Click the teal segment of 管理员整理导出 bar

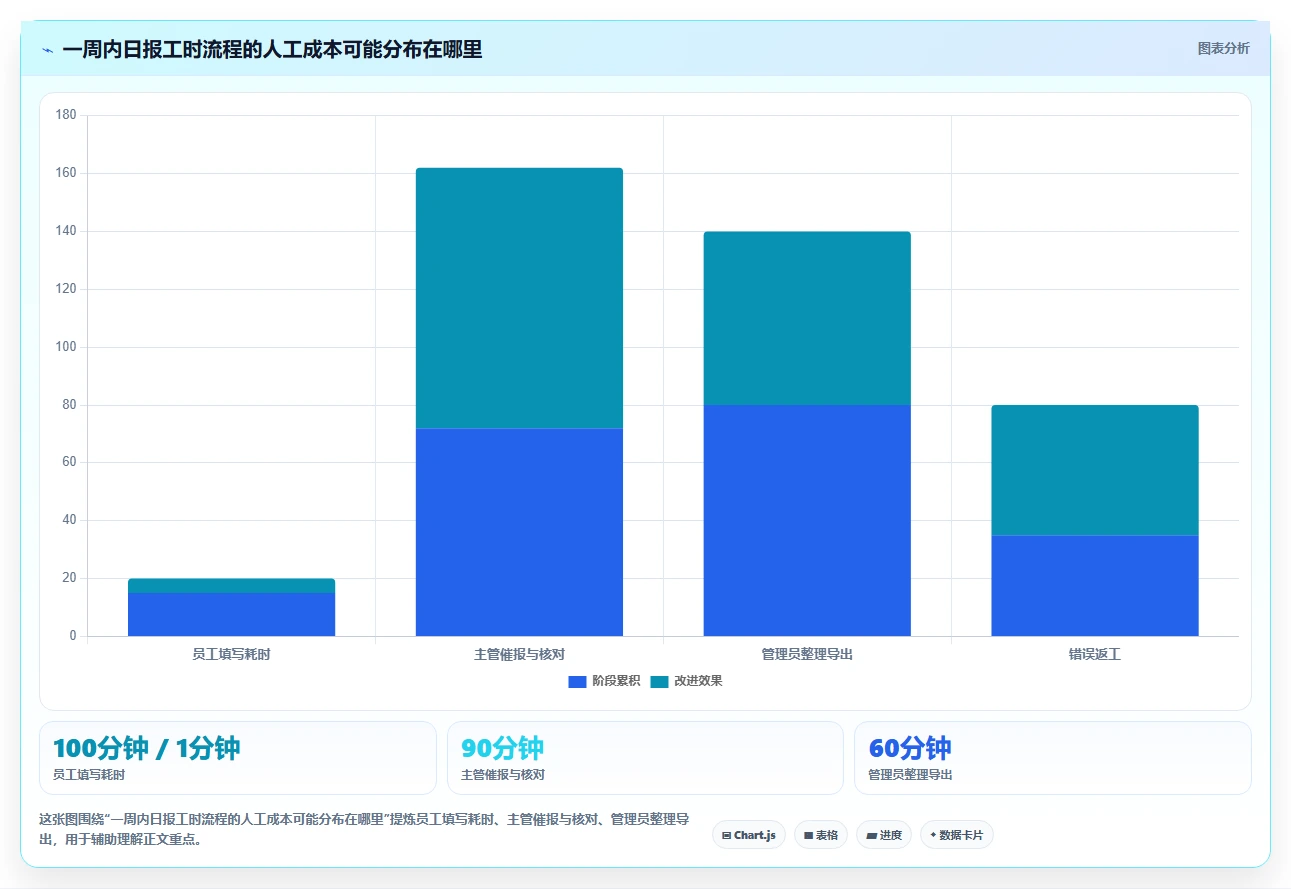807,318
